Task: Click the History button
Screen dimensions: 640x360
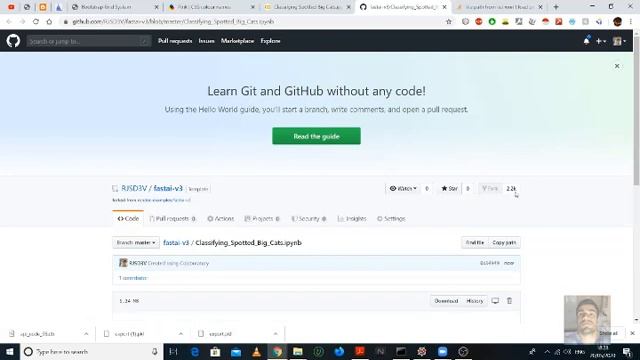Action: 474,301
